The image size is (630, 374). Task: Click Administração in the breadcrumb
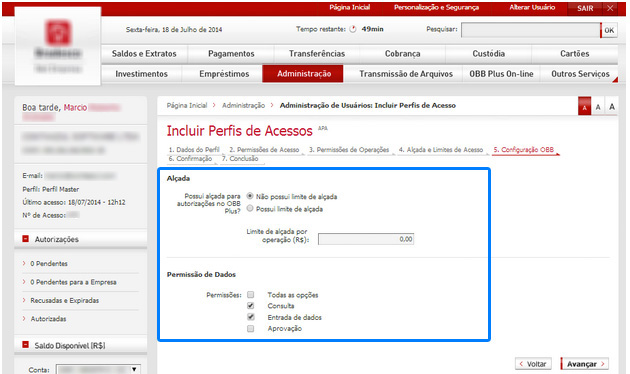[x=243, y=105]
